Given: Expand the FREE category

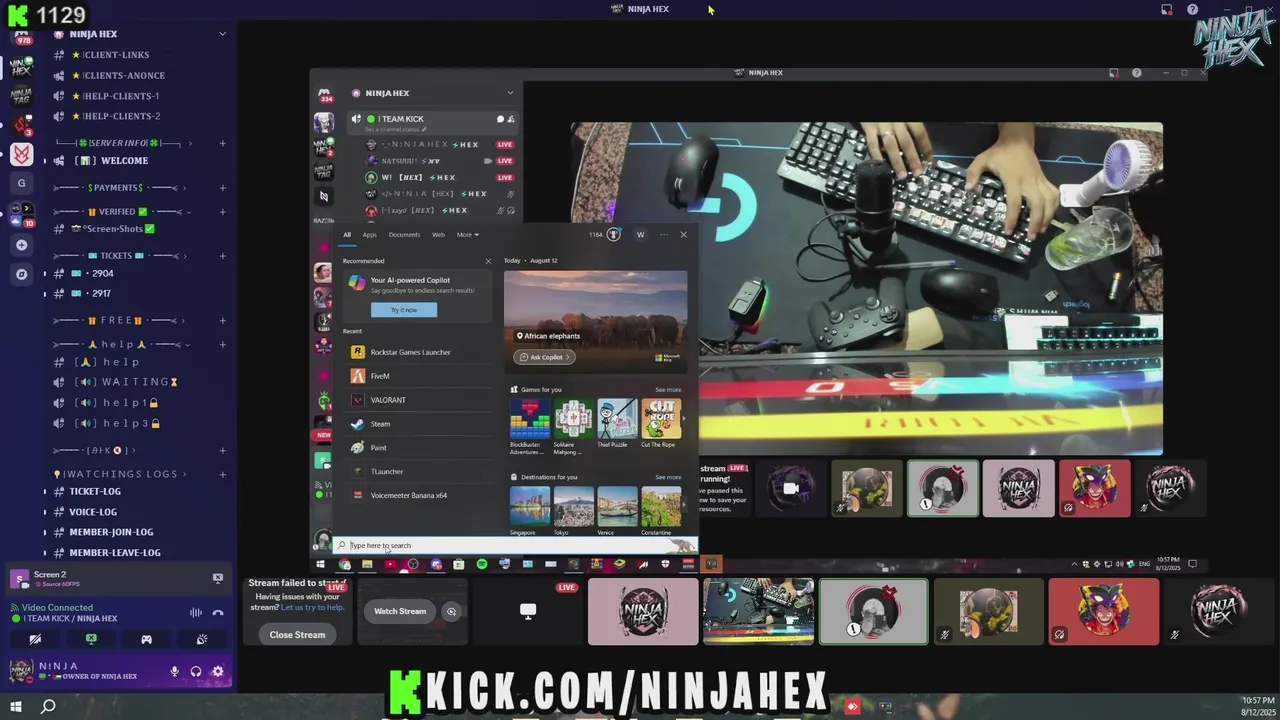Looking at the screenshot, I should 117,320.
